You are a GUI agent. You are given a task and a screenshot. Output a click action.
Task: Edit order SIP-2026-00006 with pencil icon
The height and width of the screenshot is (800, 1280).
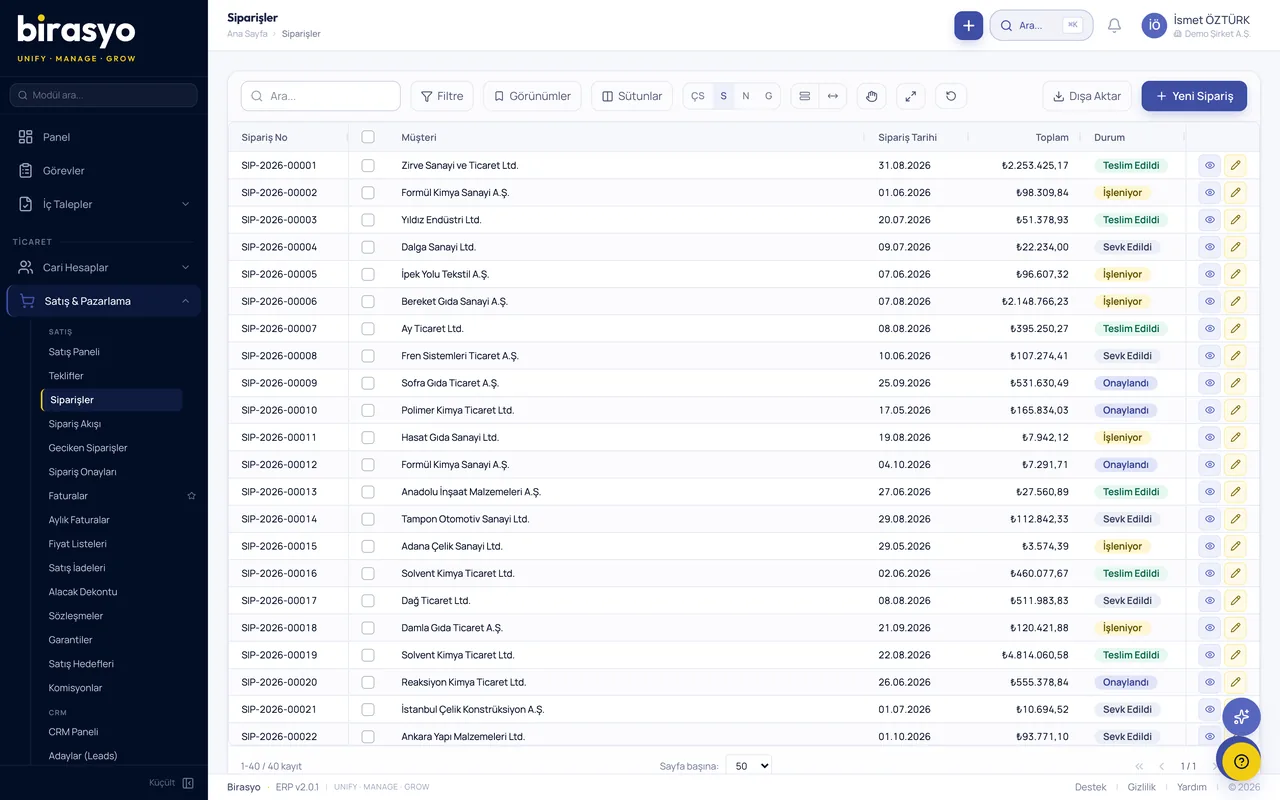tap(1235, 301)
